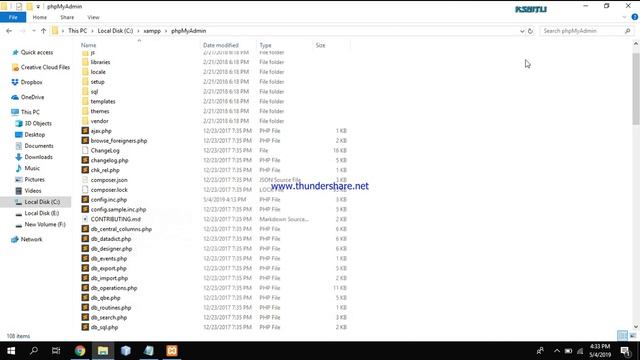Expand the ribbon with chevron
640x360 pixels.
[624, 17]
